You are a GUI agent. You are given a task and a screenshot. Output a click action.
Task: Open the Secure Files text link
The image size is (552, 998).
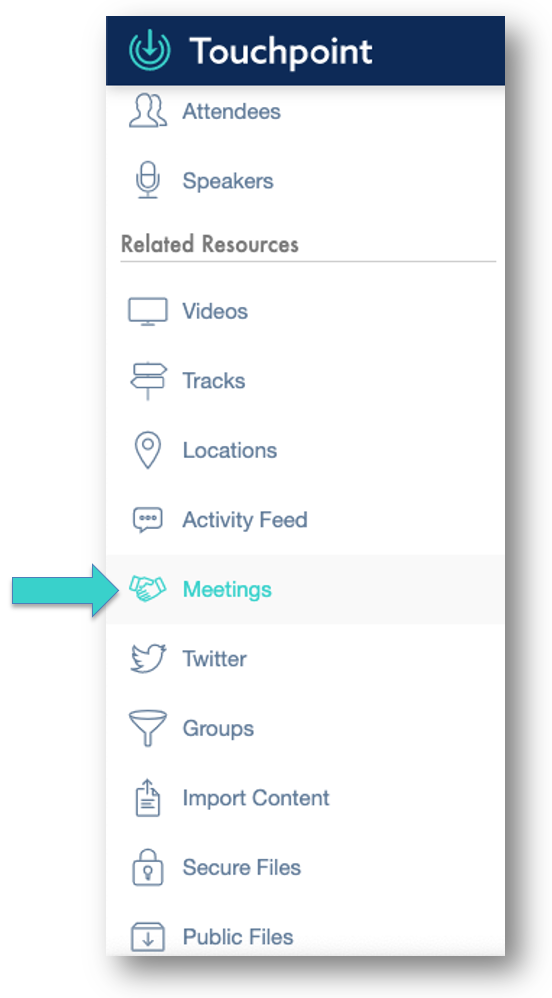(x=241, y=867)
